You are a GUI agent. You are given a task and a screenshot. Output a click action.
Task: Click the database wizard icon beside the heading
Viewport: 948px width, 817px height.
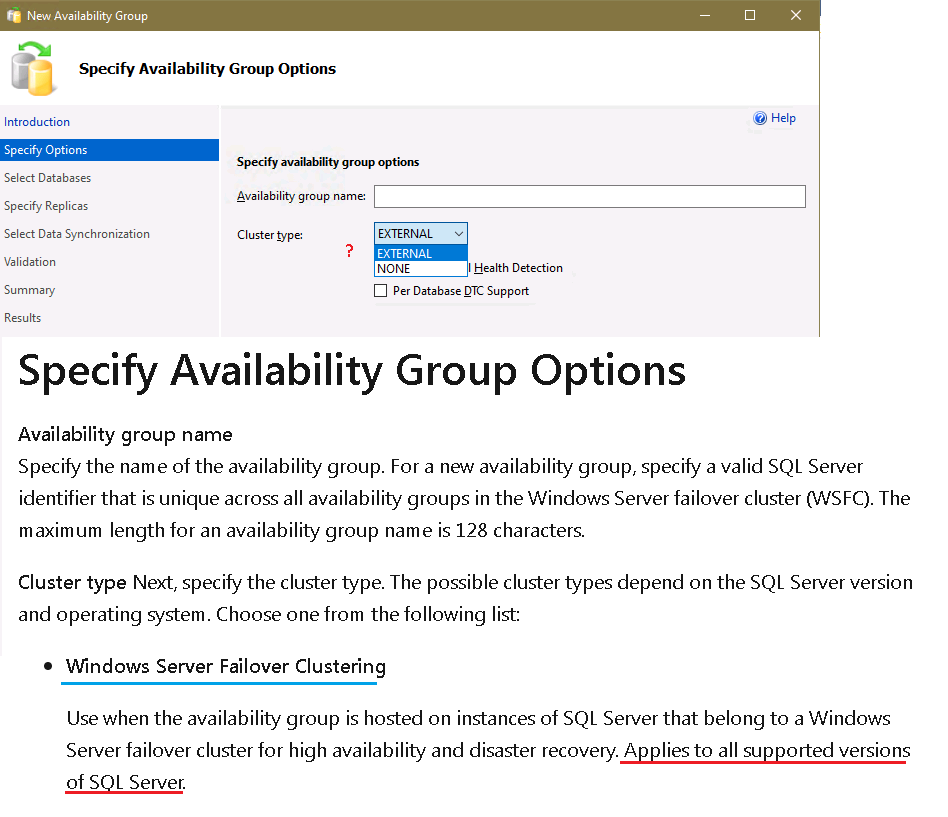click(33, 68)
